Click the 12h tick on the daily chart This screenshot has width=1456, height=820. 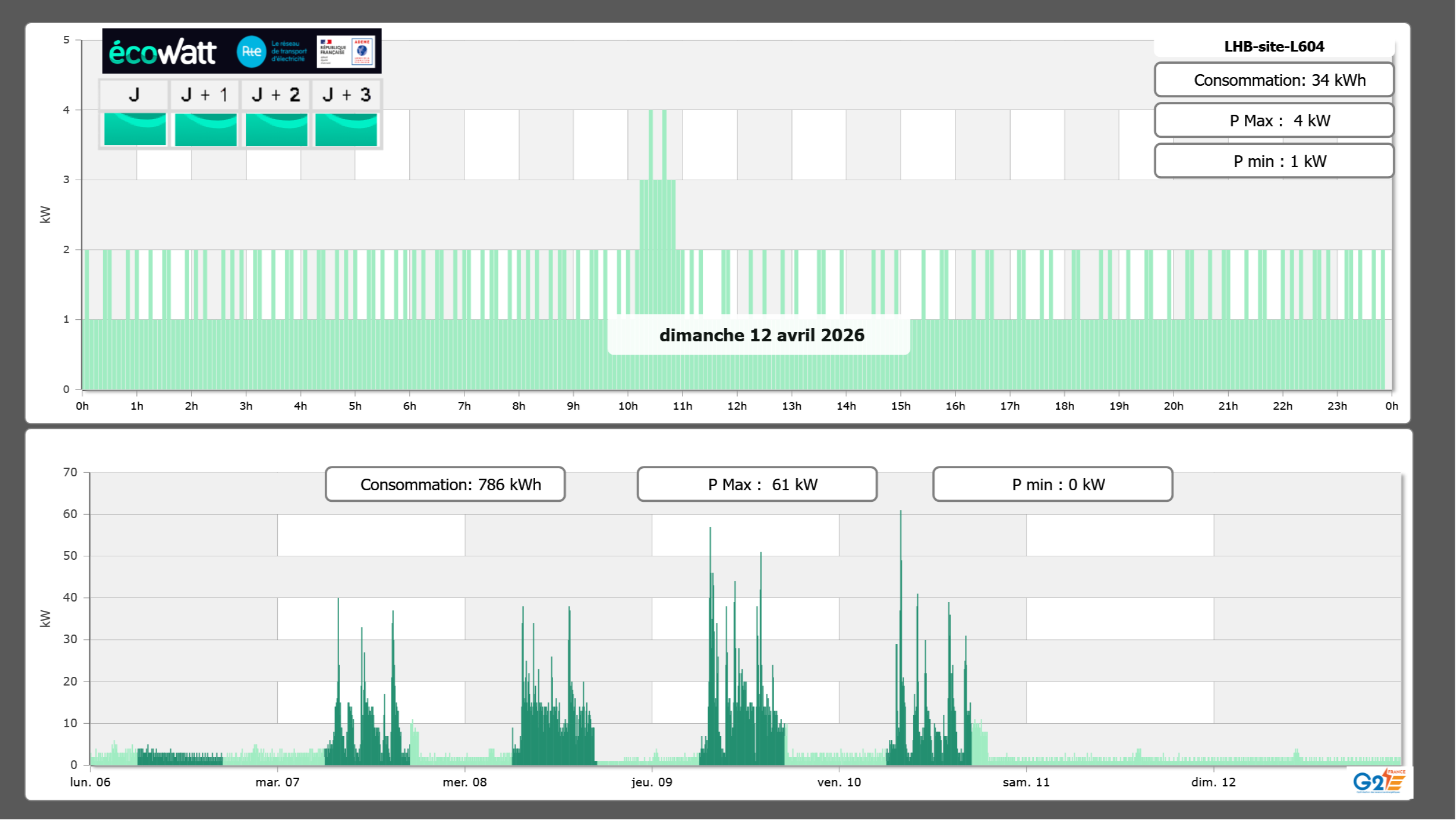pos(737,406)
